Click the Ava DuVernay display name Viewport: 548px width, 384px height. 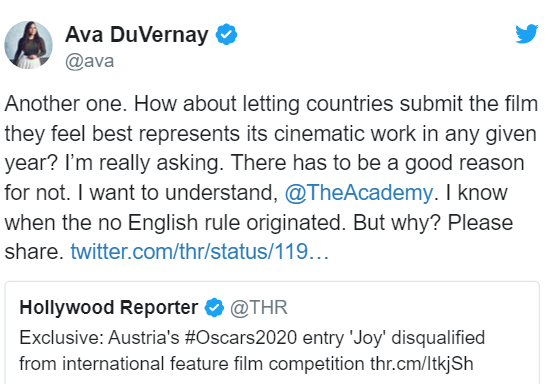coord(137,35)
